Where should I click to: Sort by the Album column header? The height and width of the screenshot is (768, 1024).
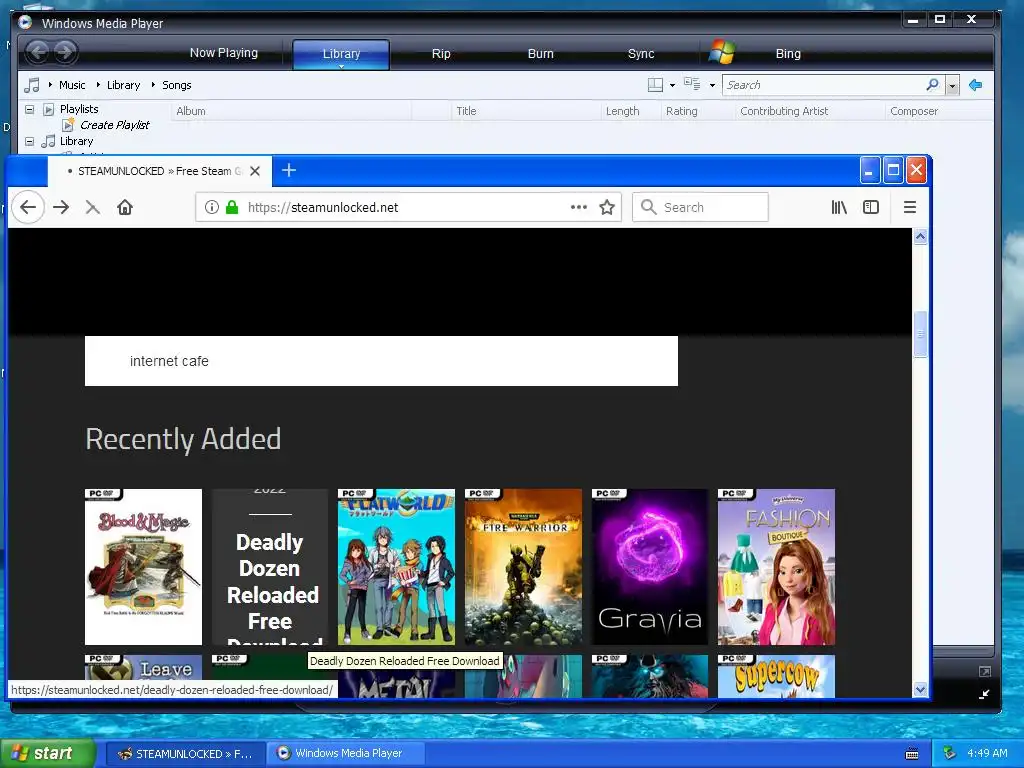(191, 111)
